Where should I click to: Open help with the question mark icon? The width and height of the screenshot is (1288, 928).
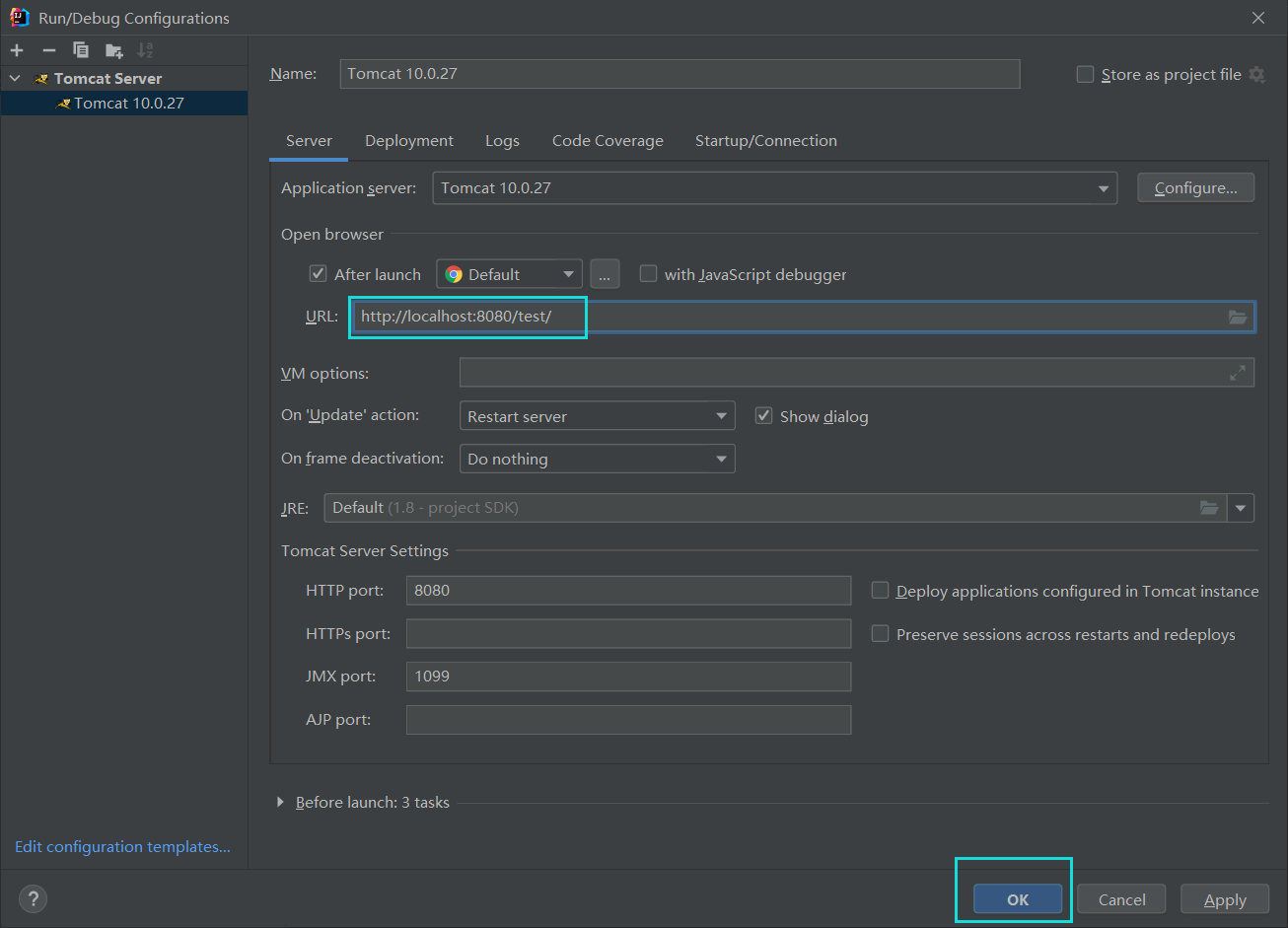[33, 898]
